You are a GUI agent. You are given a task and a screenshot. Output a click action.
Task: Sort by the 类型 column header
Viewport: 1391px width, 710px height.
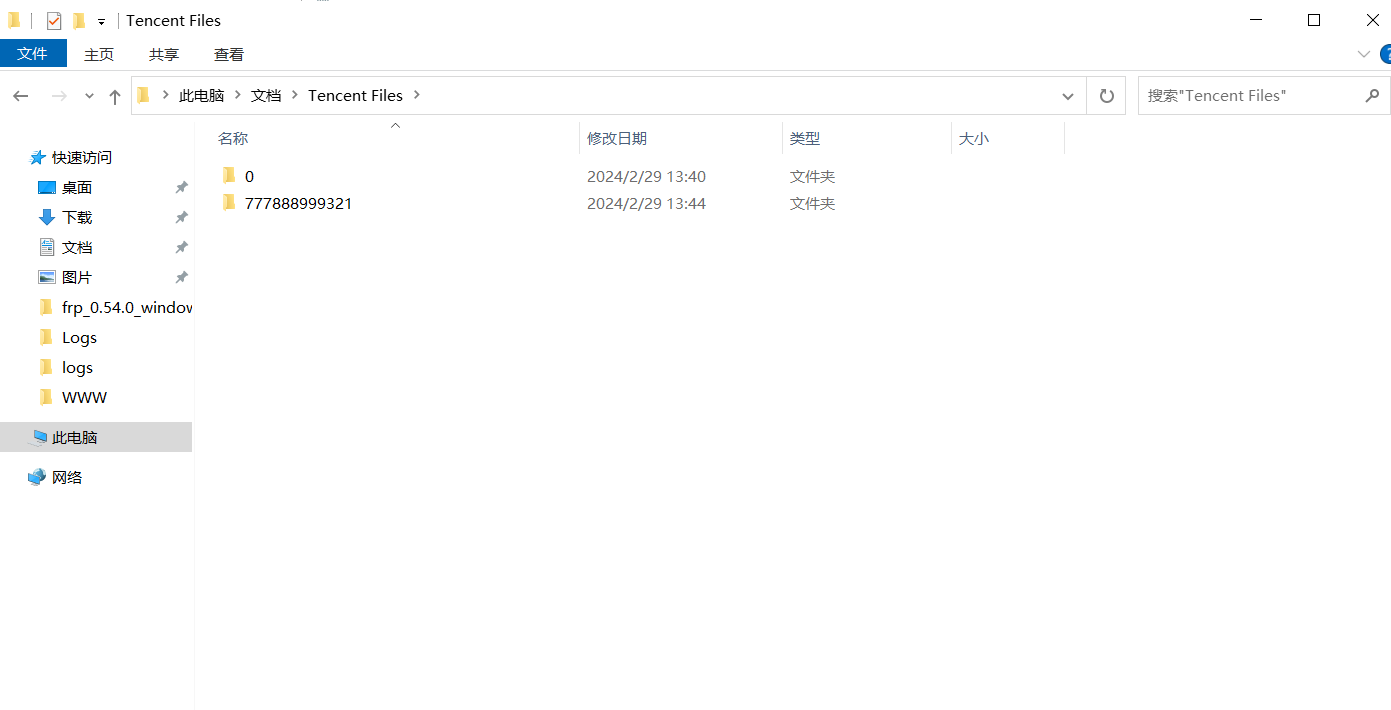pos(805,139)
